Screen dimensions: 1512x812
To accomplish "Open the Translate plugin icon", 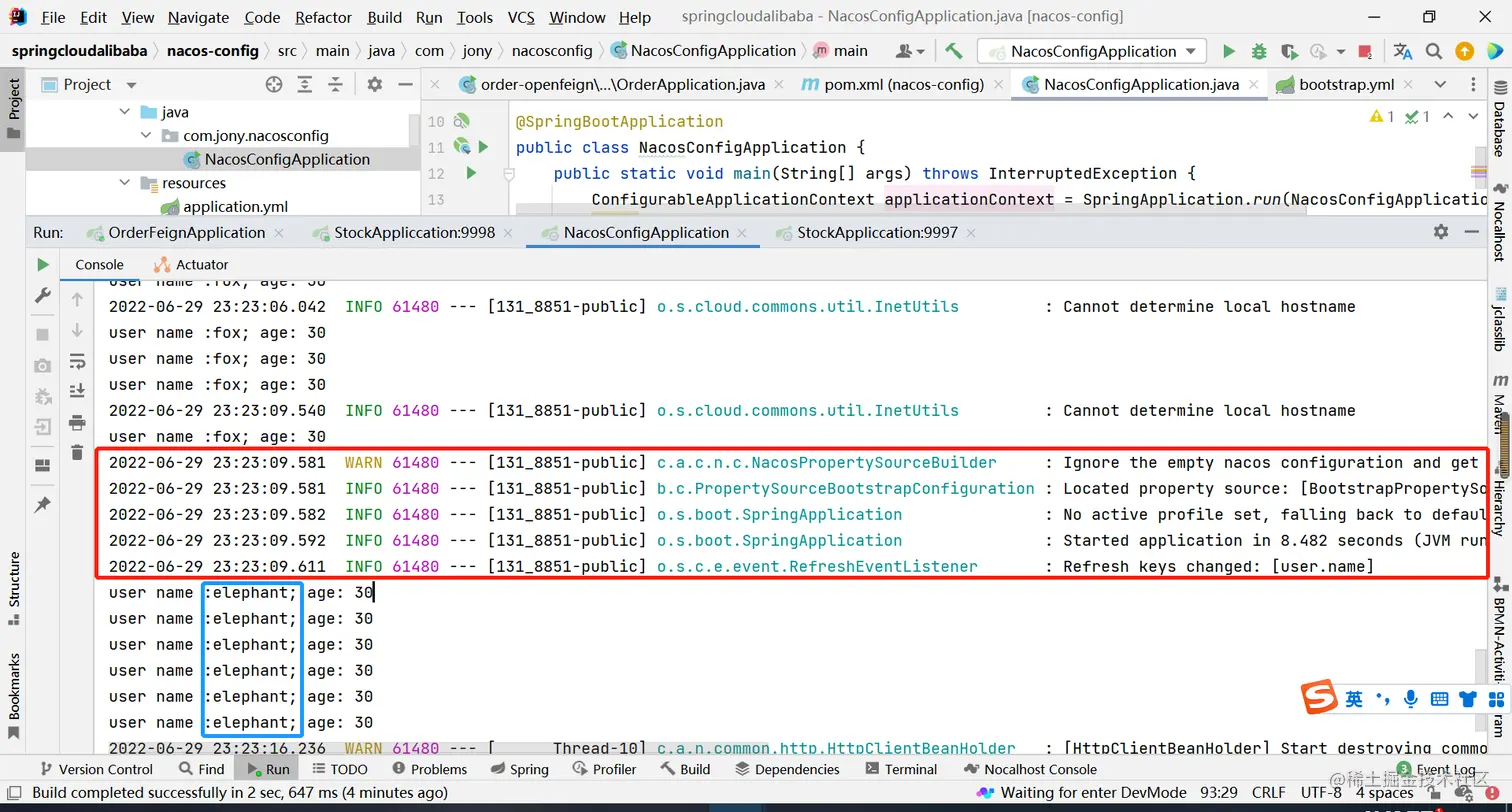I will click(x=1403, y=51).
